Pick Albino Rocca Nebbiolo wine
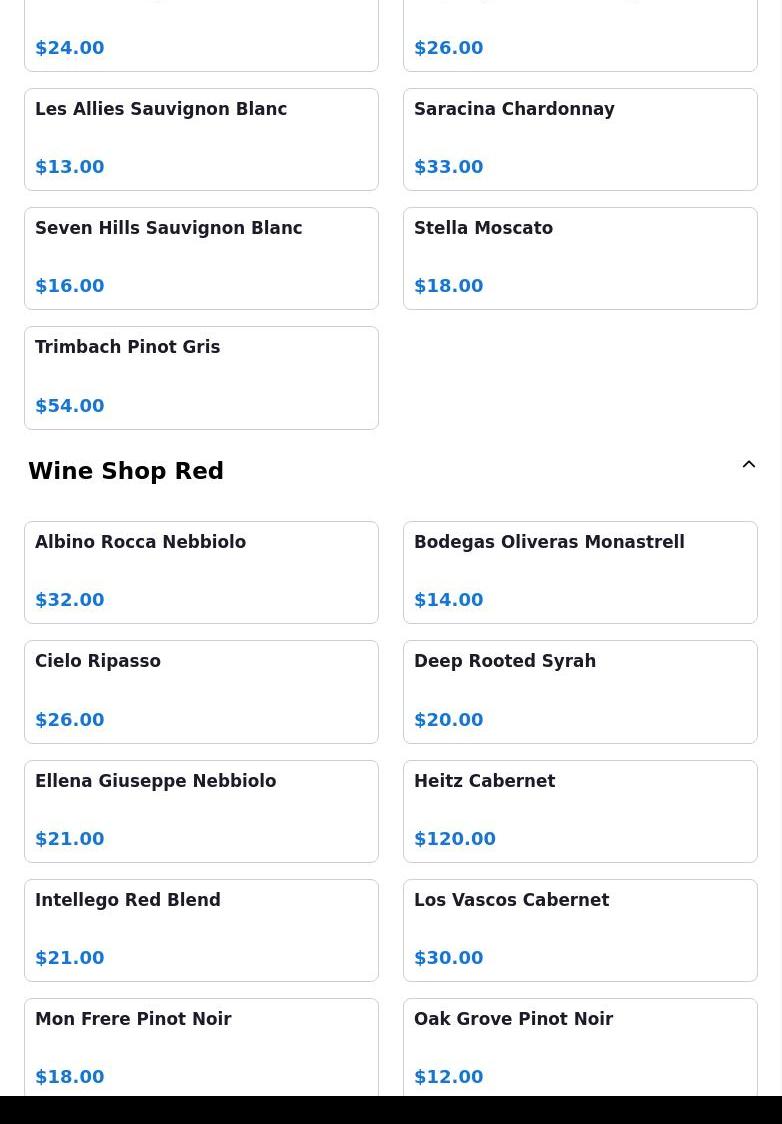 tap(201, 572)
